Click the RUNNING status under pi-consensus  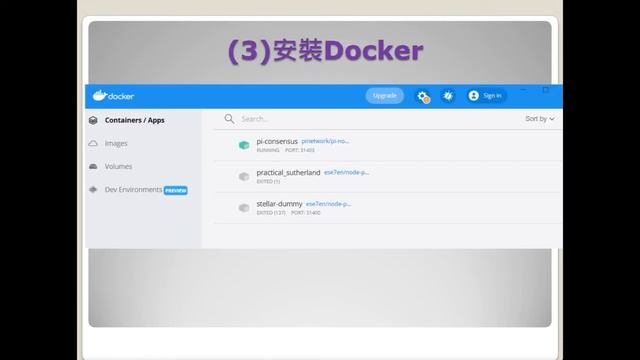coord(268,150)
